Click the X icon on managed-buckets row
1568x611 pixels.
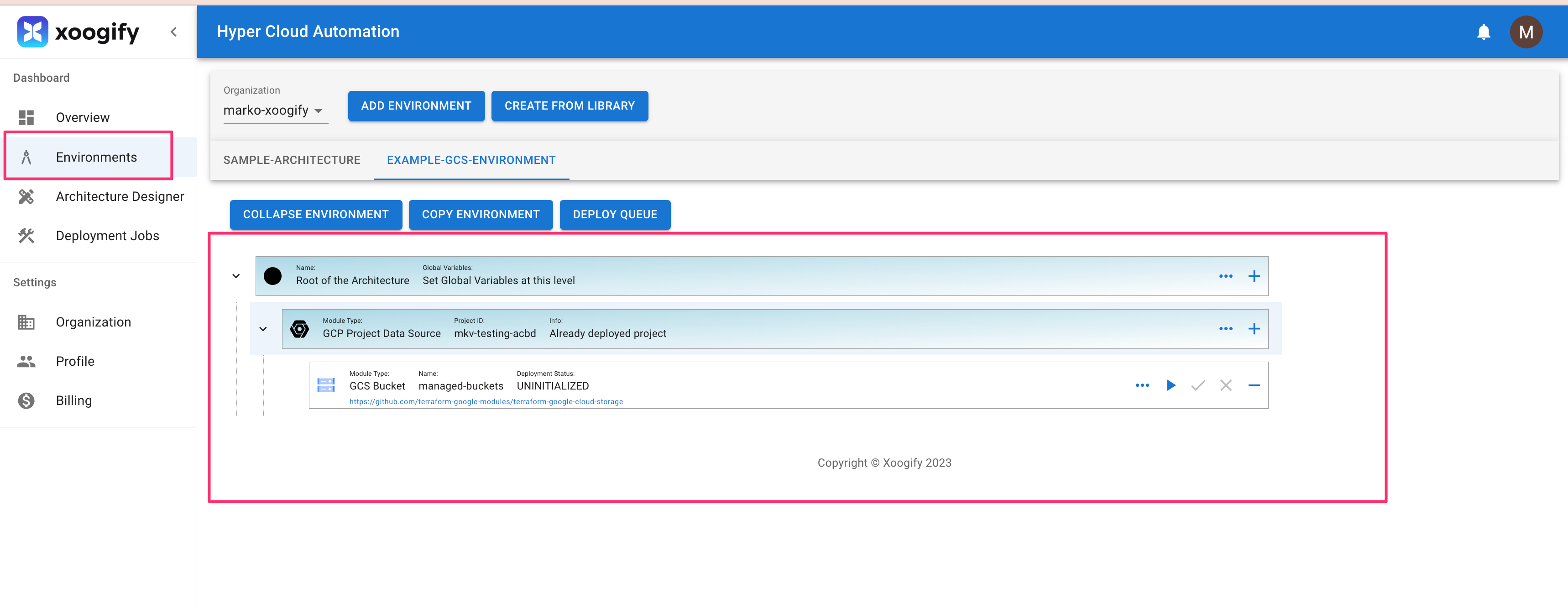[1226, 385]
